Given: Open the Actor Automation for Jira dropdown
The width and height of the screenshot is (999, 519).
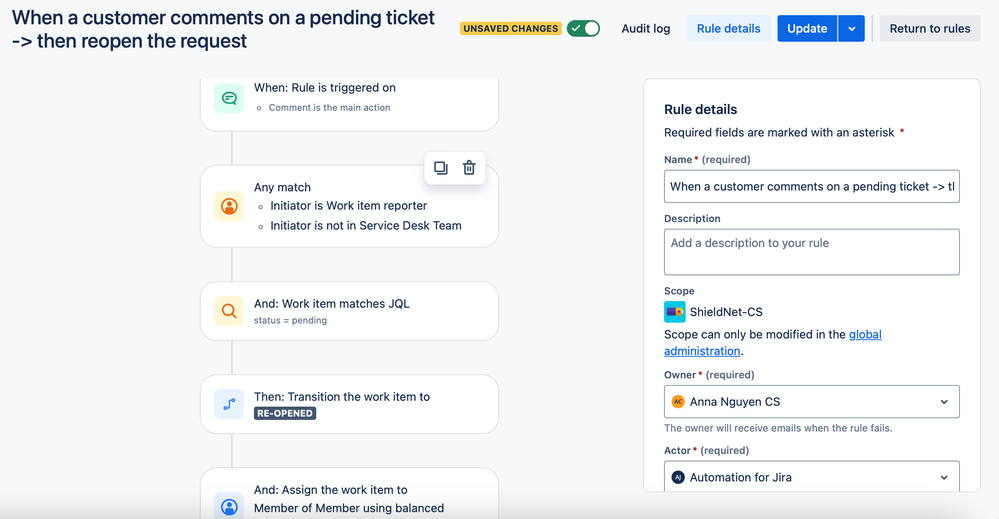Looking at the screenshot, I should (812, 477).
